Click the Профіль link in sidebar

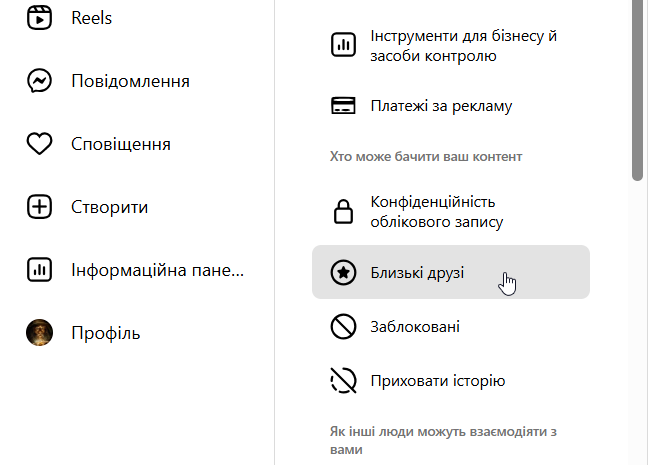pyautogui.click(x=105, y=333)
